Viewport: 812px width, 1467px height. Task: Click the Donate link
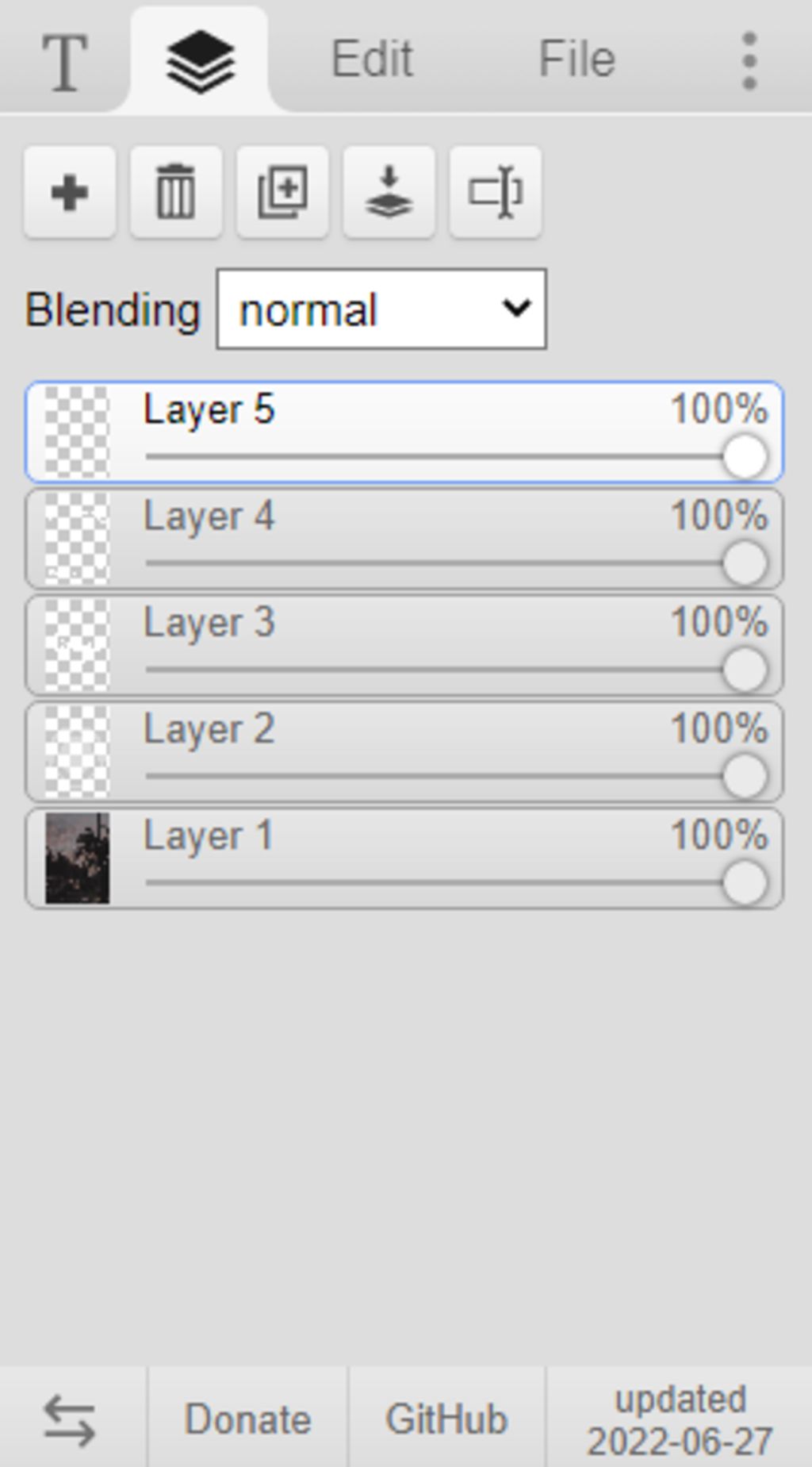click(x=247, y=1419)
